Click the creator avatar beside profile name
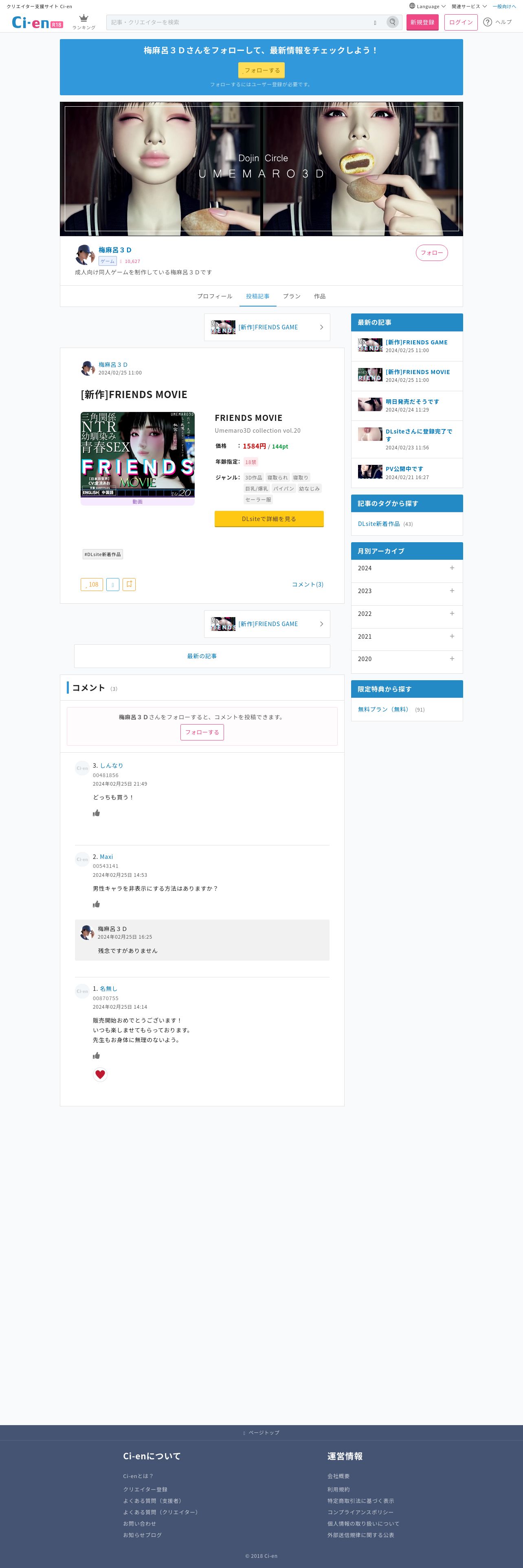The width and height of the screenshot is (523, 1568). (85, 254)
